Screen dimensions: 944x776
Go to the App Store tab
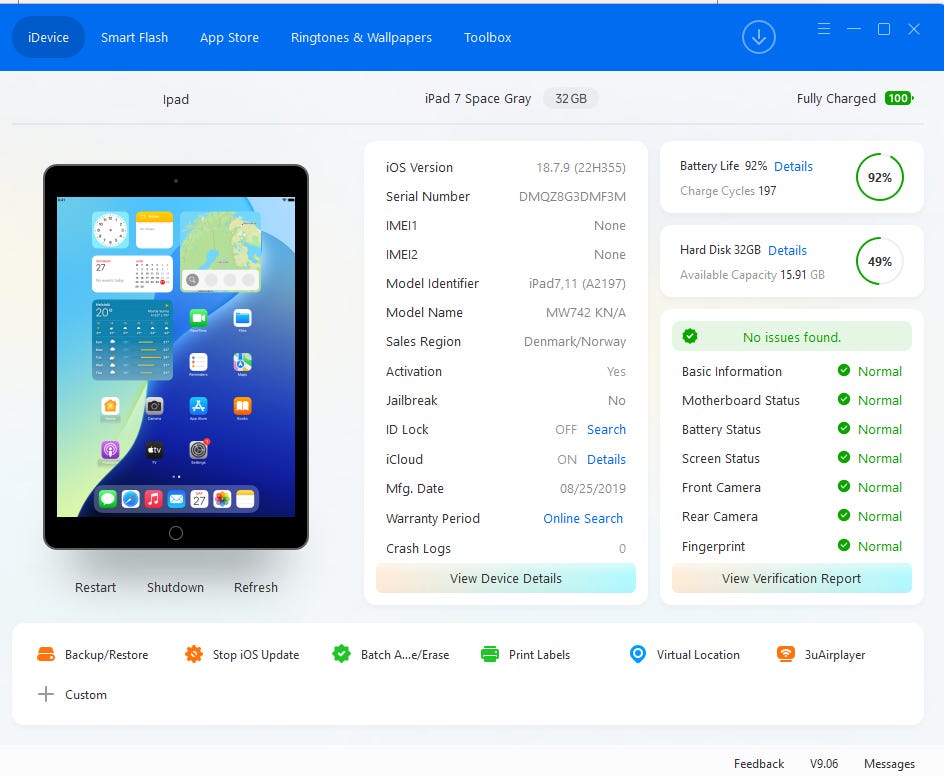click(x=229, y=37)
